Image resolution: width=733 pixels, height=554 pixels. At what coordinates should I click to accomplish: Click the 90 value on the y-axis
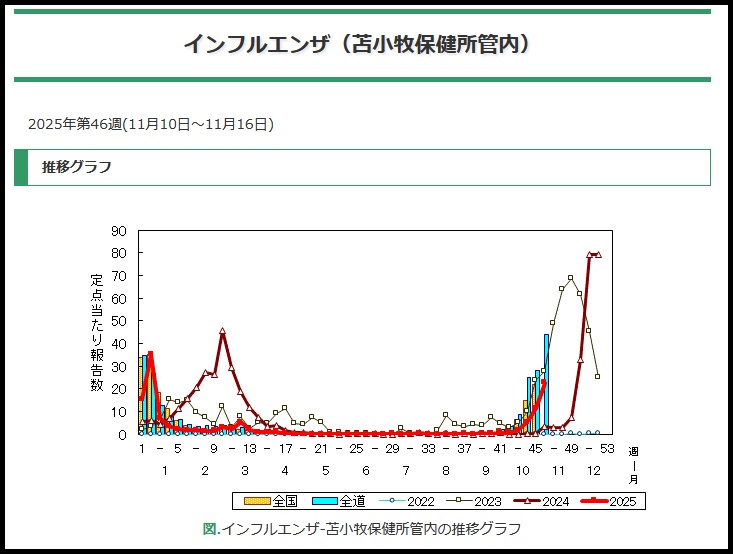(120, 231)
